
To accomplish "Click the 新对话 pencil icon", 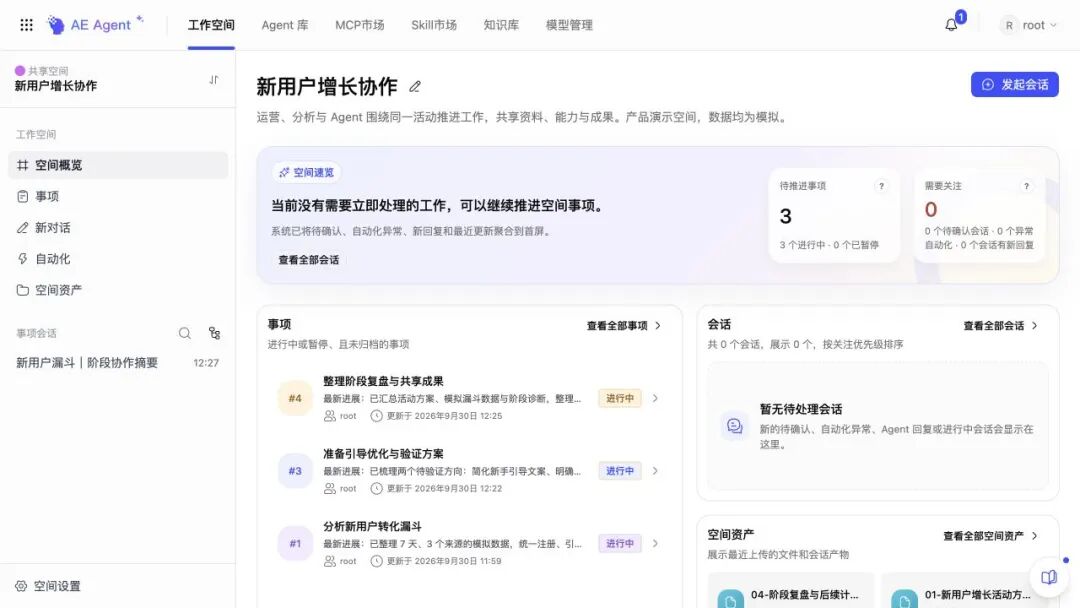I will [x=23, y=228].
